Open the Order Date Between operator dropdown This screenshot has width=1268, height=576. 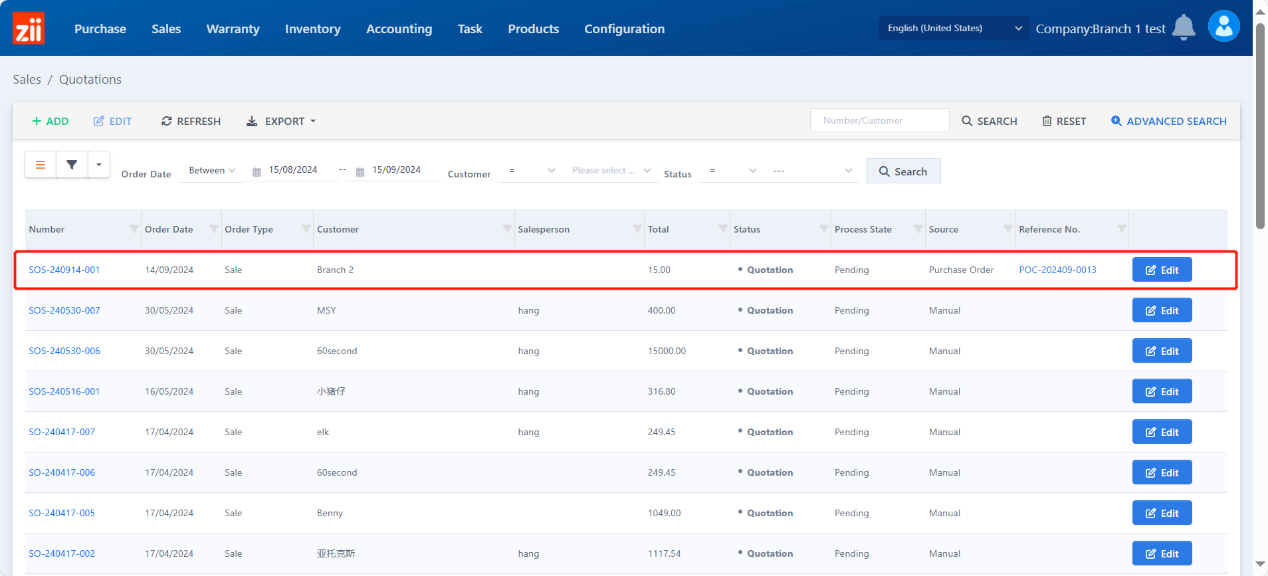coord(212,171)
